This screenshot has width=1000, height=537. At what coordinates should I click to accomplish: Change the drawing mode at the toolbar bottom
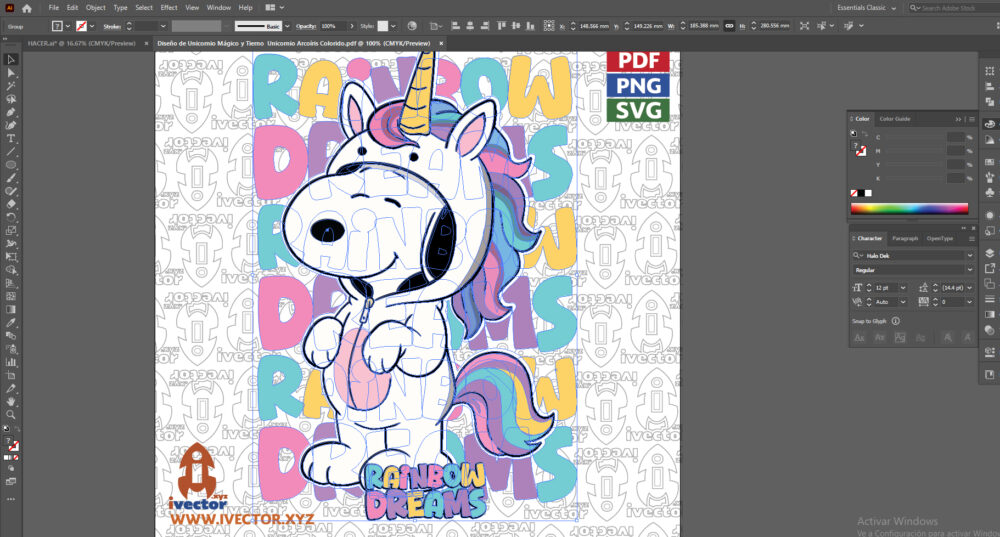(11, 468)
